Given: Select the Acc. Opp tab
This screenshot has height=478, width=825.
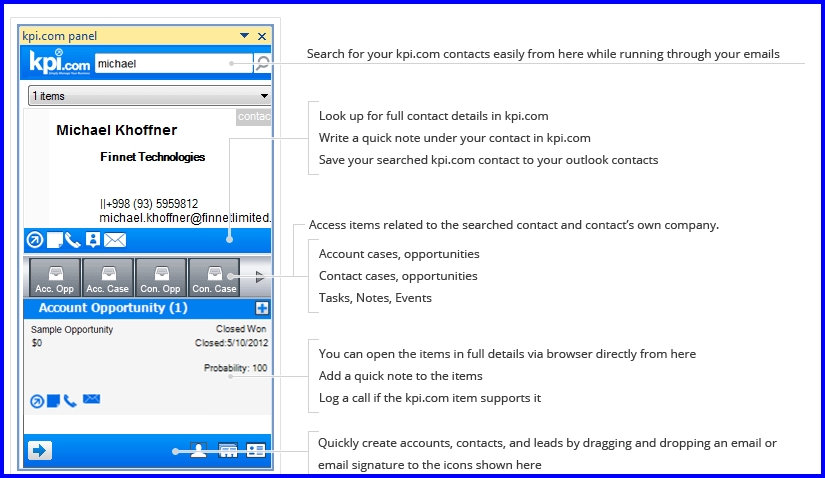Looking at the screenshot, I should point(55,277).
